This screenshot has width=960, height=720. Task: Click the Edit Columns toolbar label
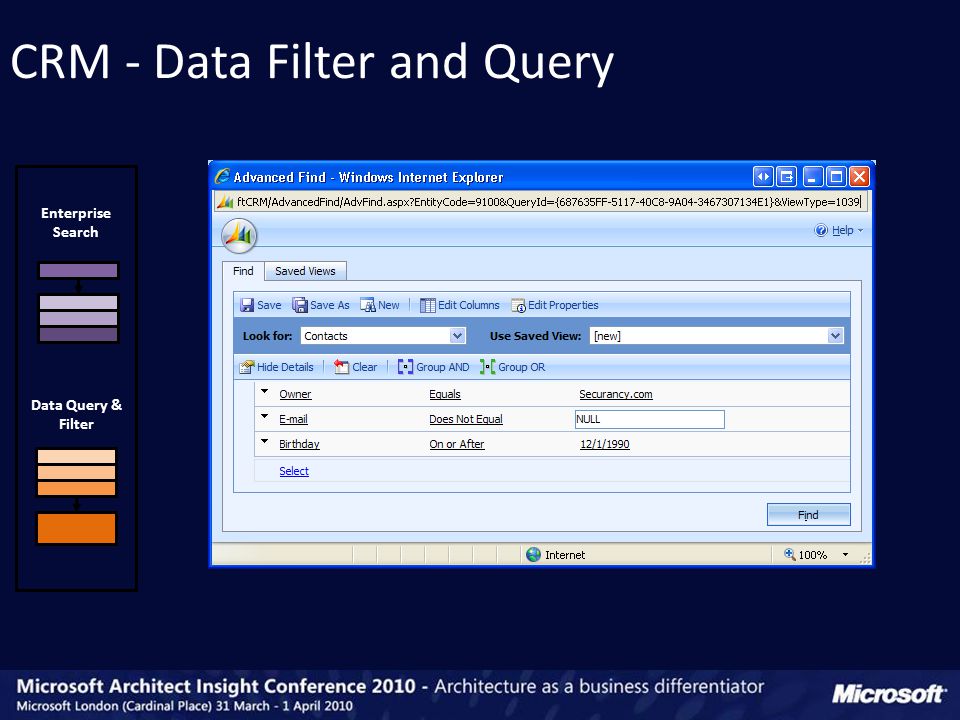(x=469, y=305)
